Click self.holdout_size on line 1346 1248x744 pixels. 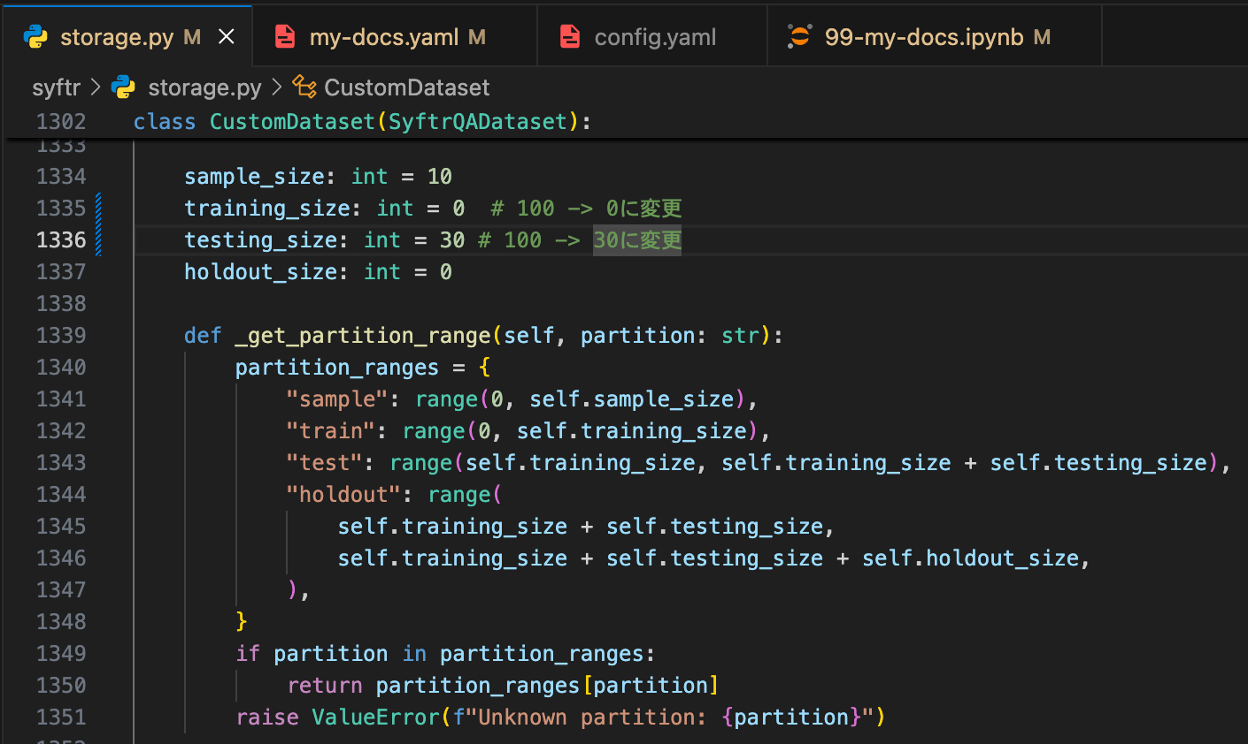tap(969, 558)
